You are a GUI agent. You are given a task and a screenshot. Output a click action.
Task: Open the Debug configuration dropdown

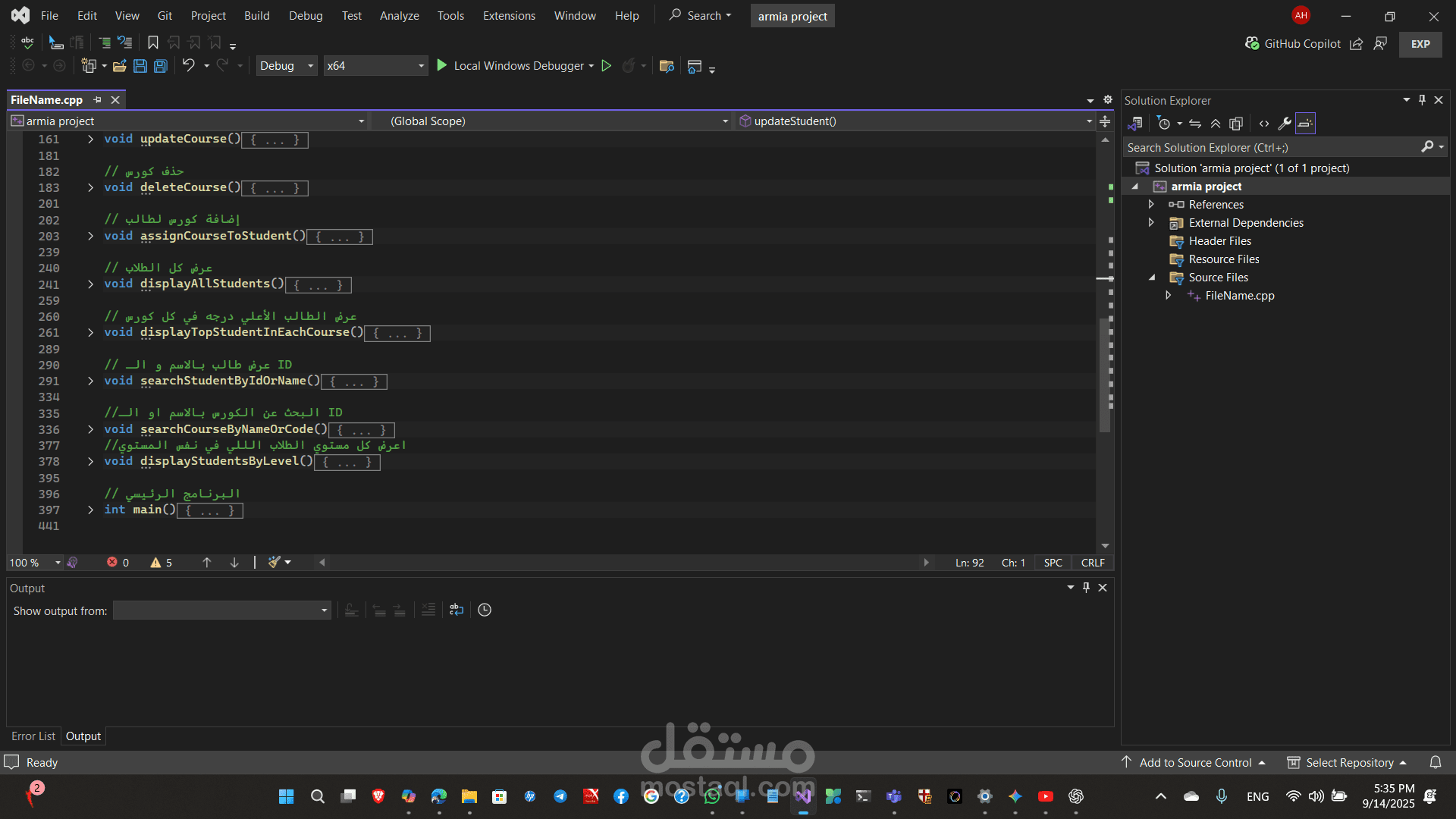click(287, 66)
